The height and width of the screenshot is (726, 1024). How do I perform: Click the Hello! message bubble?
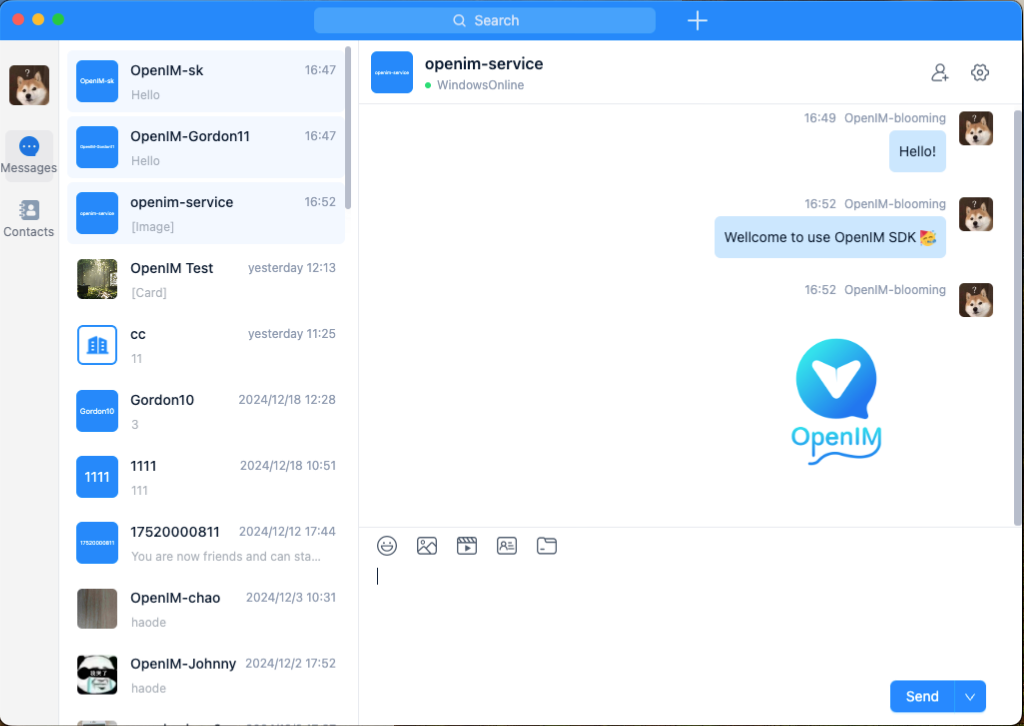pos(918,151)
